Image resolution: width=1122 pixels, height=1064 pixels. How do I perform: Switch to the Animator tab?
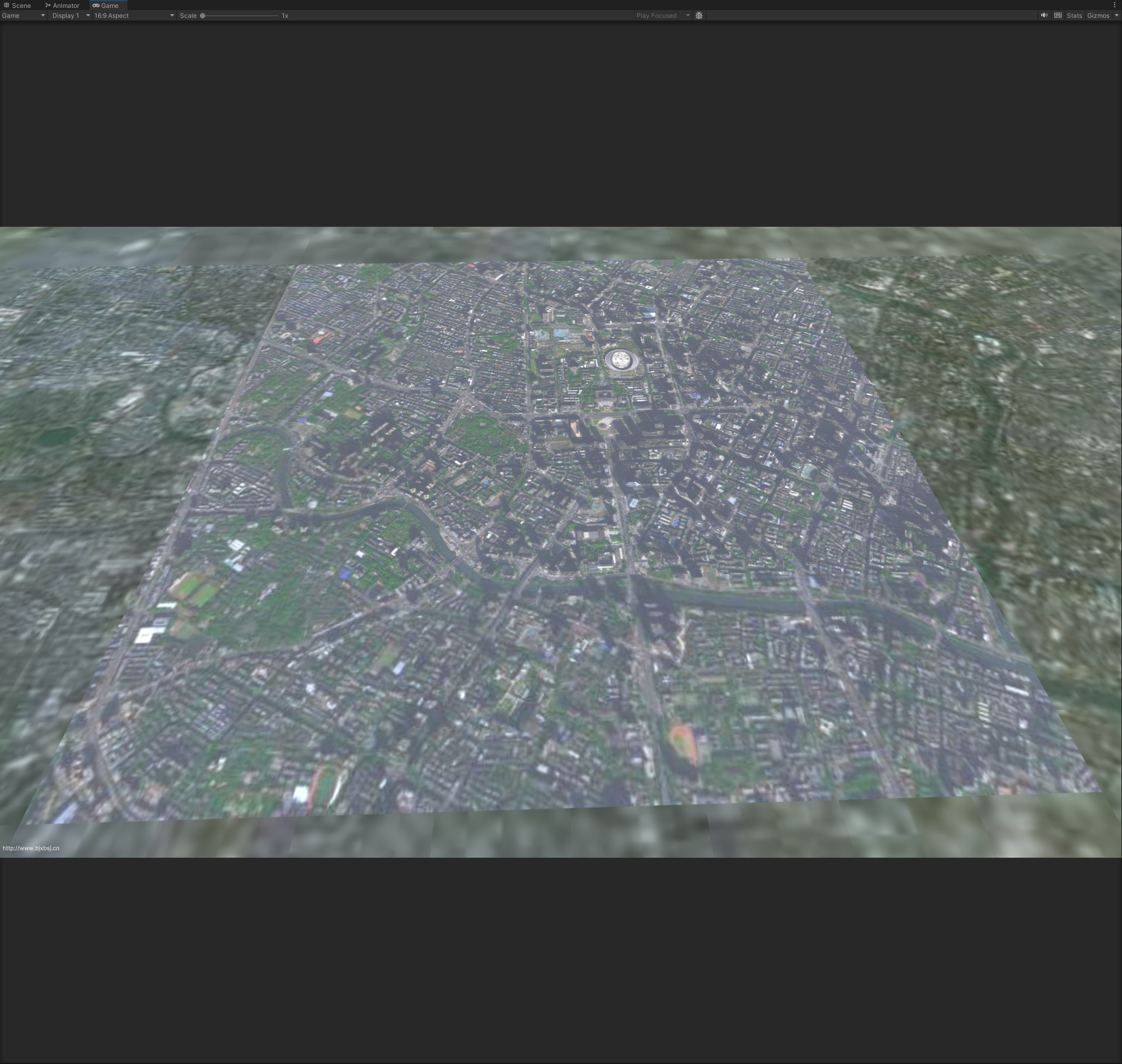[64, 5]
